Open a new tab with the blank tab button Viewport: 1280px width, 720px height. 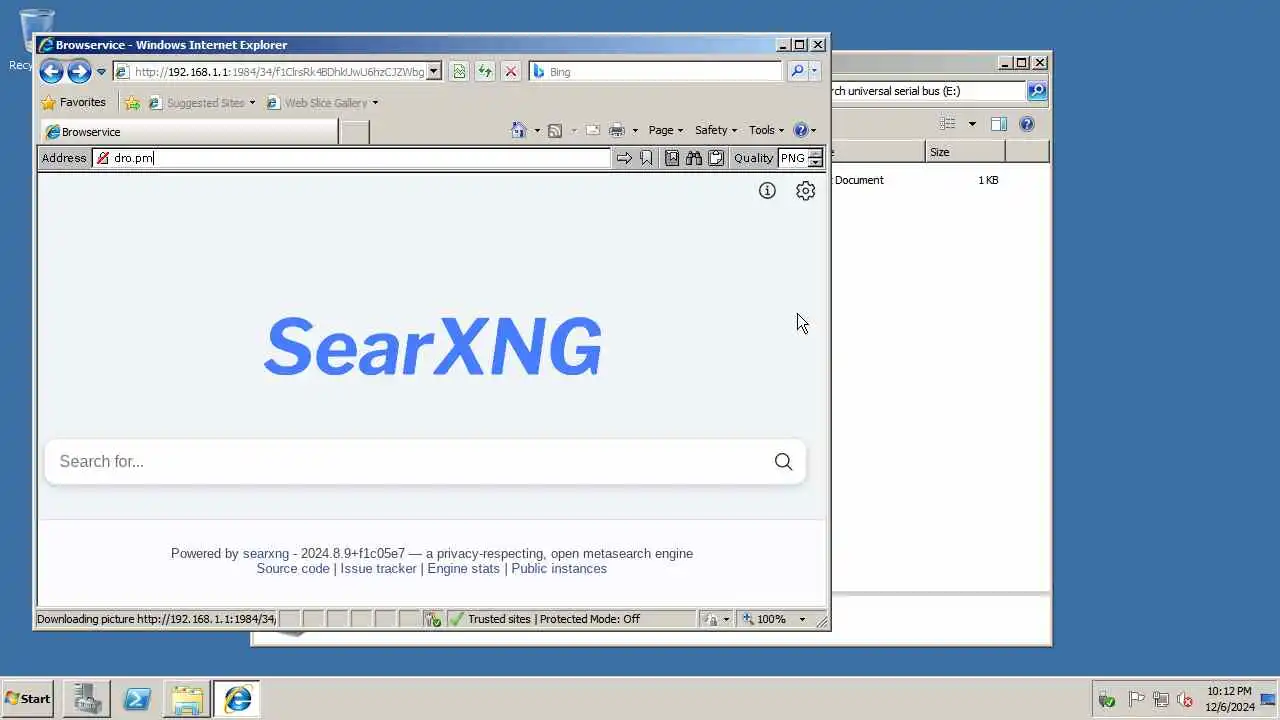(355, 132)
